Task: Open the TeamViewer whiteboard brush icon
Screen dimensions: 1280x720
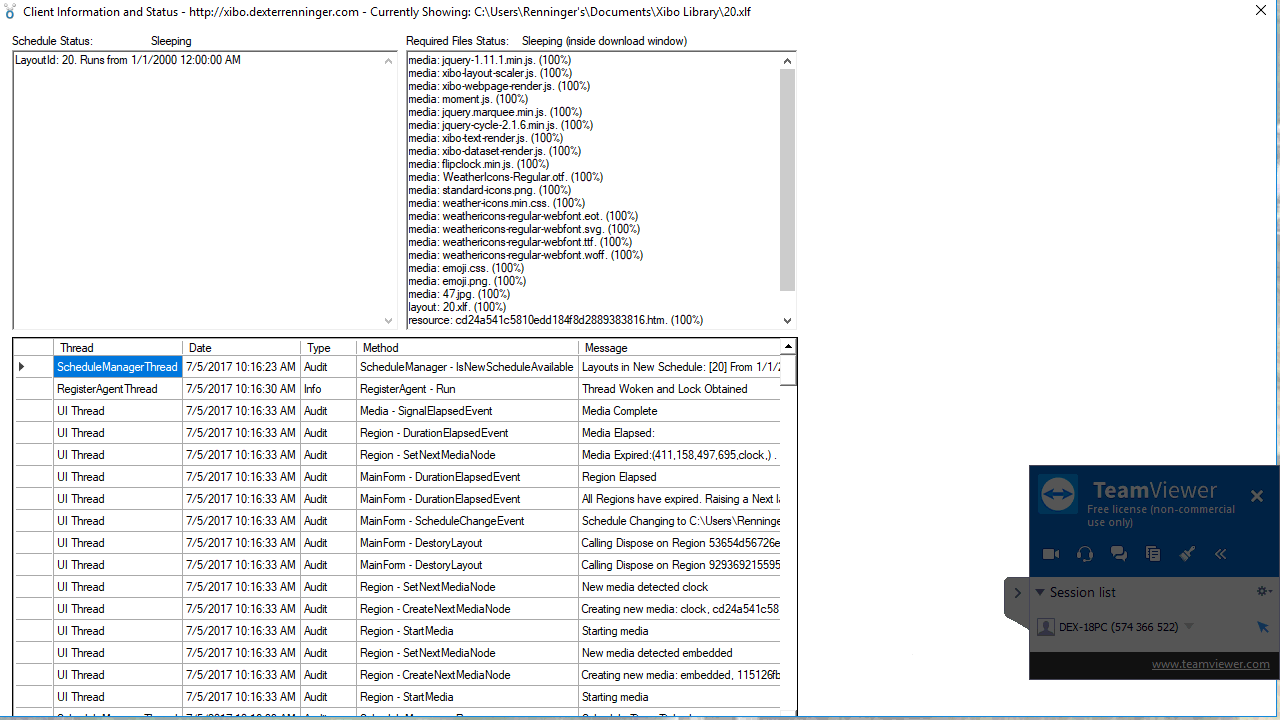Action: point(1187,554)
